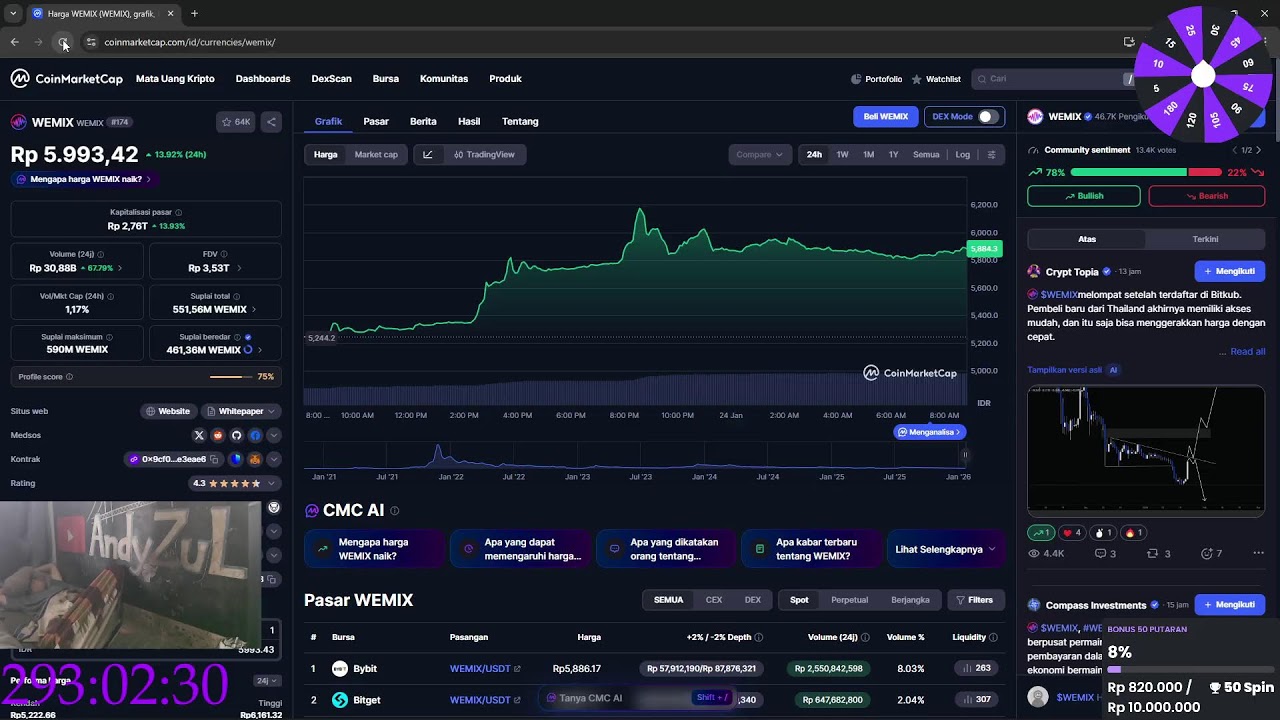Open external link for Bybit WEMIX/USDT

coord(517,669)
